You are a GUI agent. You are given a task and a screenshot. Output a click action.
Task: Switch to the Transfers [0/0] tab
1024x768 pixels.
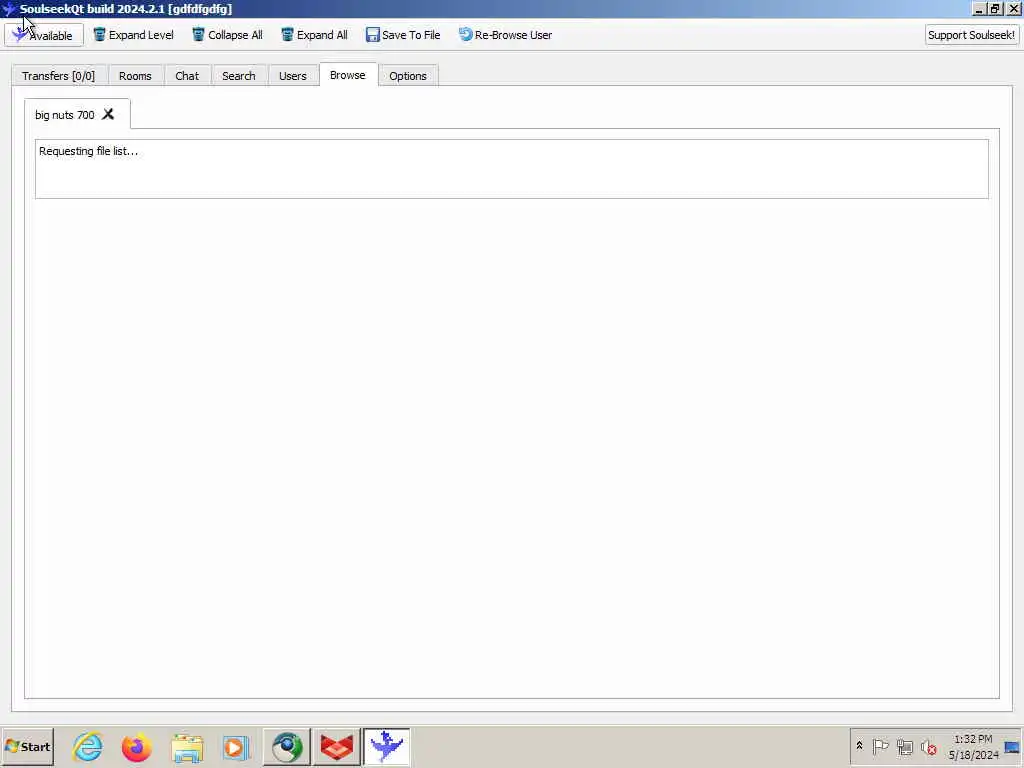(x=59, y=76)
